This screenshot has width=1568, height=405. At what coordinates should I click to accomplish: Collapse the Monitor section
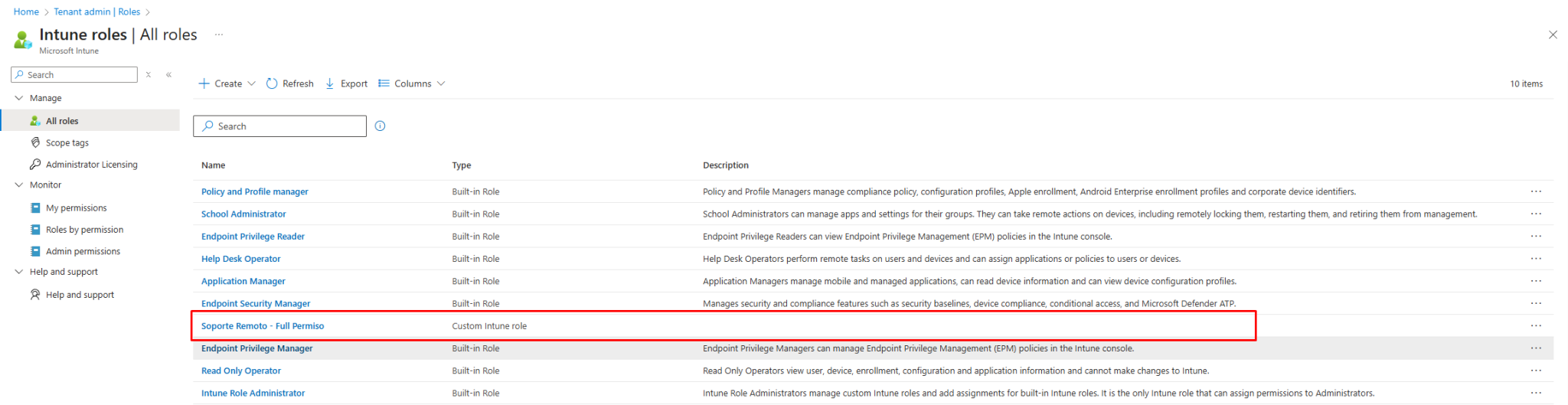(19, 185)
